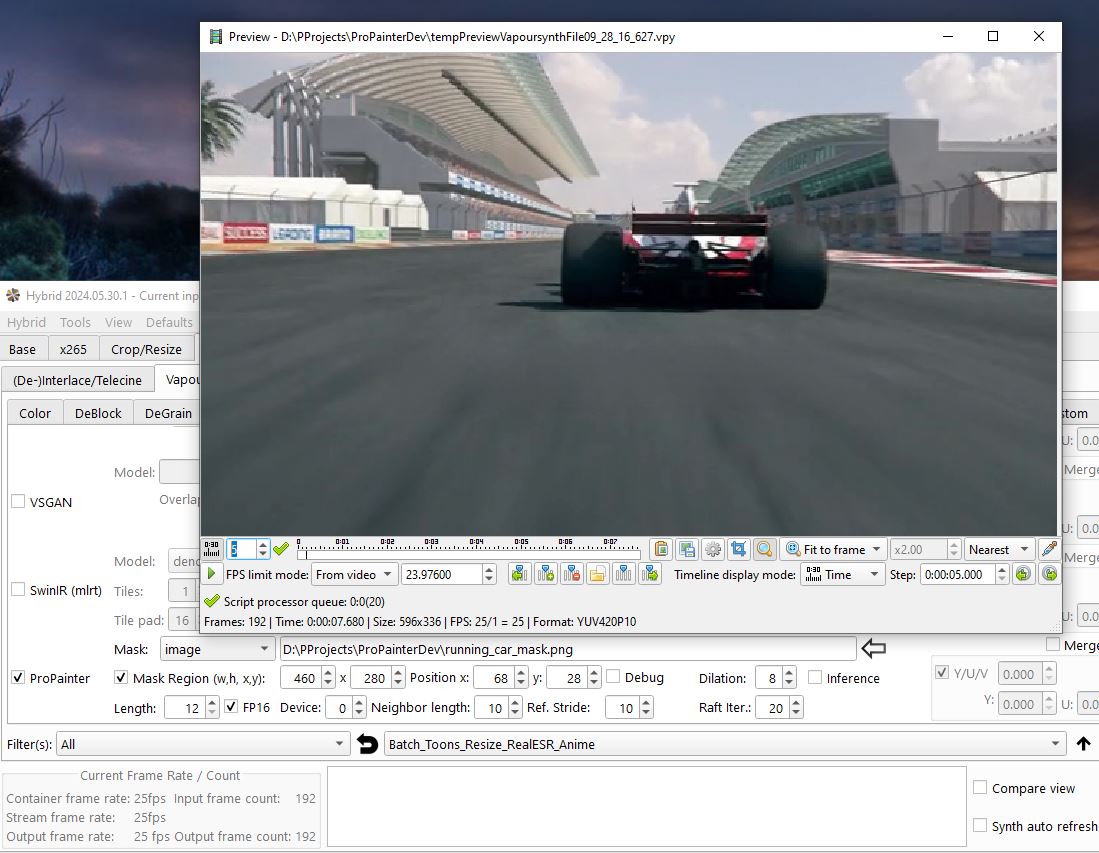Expand the Mask type dropdown showing image
Image resolution: width=1099 pixels, height=853 pixels.
pyautogui.click(x=217, y=649)
